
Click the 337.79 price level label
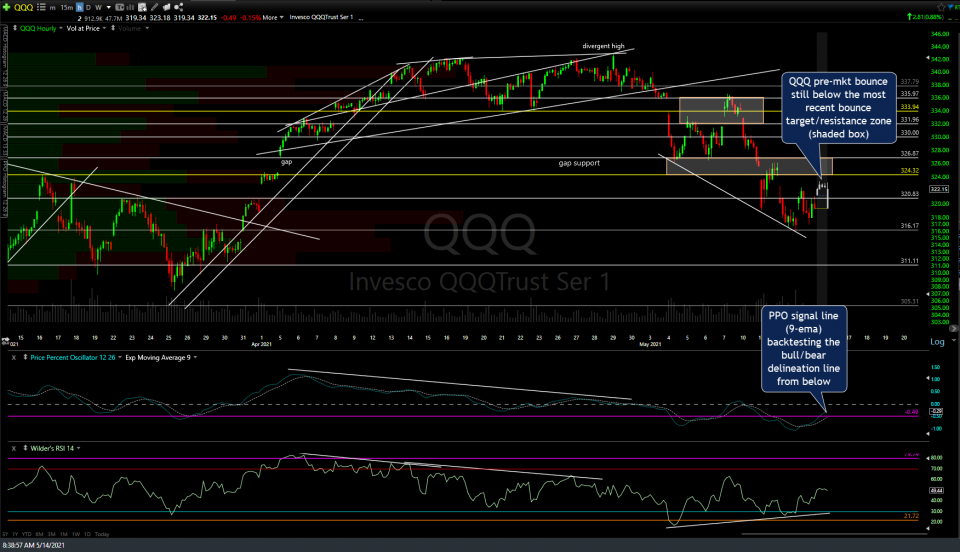(910, 81)
